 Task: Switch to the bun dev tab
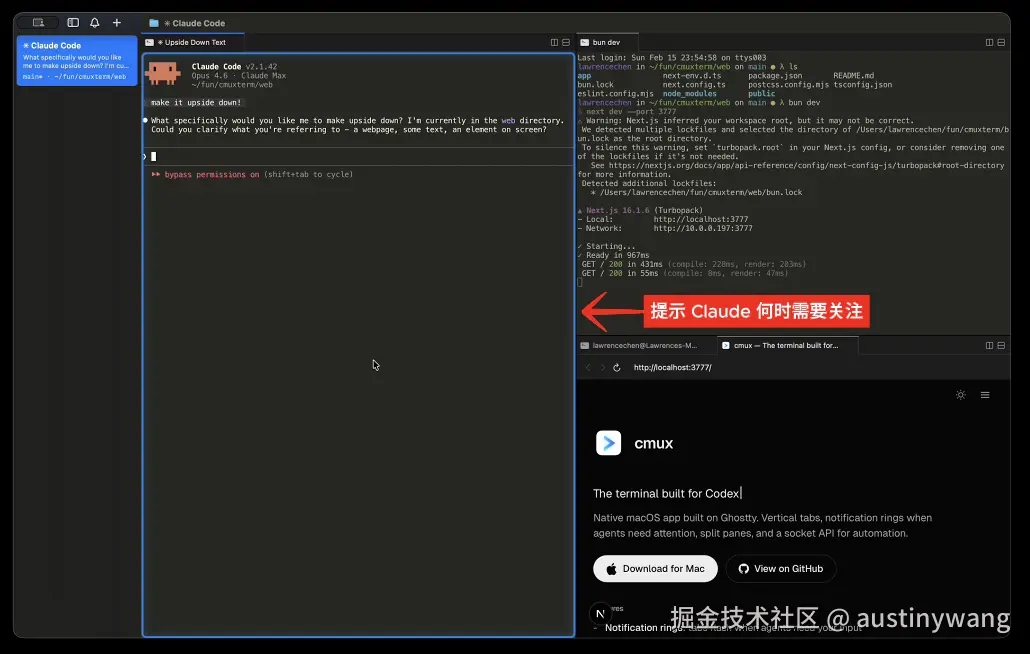605,42
